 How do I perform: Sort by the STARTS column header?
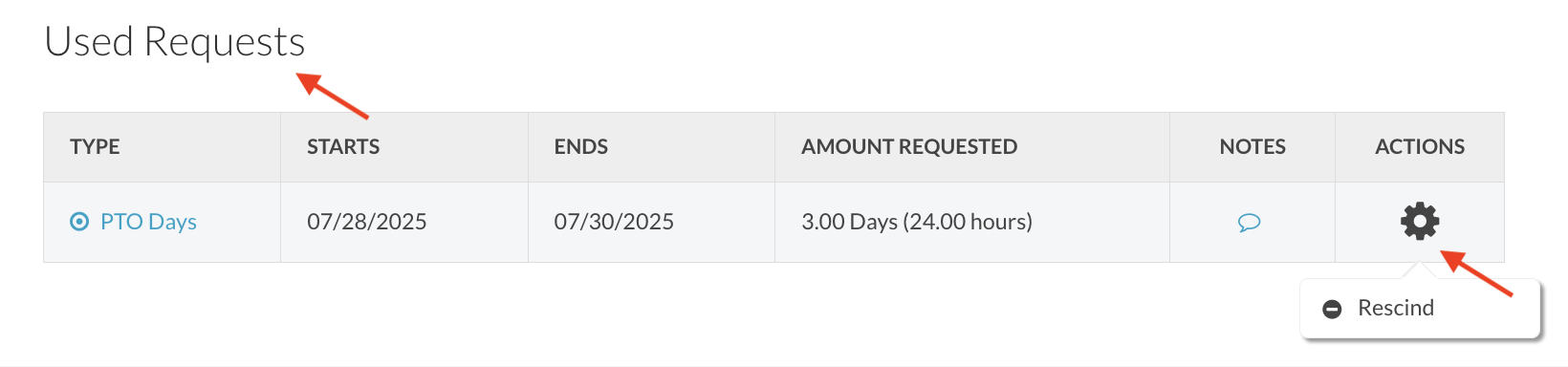(x=343, y=146)
